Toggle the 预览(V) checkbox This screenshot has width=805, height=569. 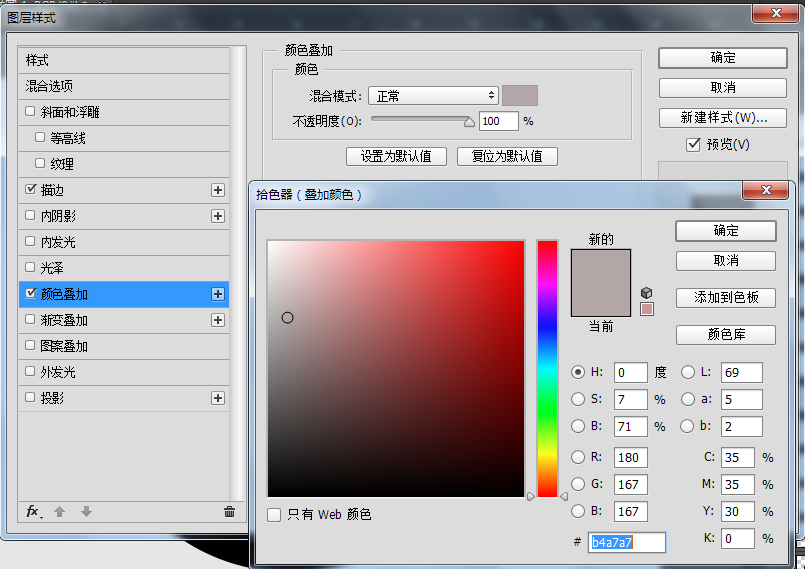pos(693,144)
